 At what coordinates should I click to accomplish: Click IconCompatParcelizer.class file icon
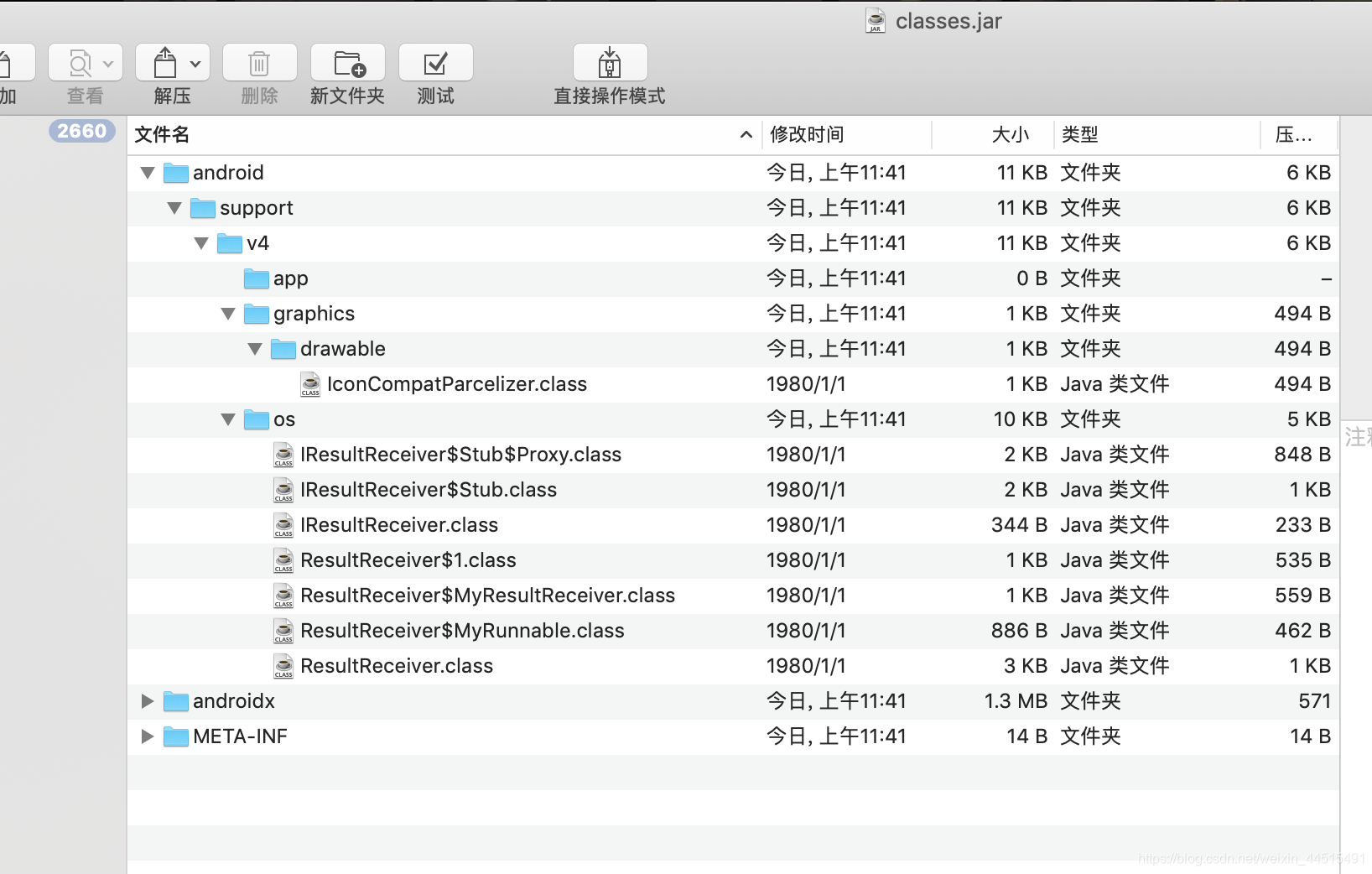point(310,384)
